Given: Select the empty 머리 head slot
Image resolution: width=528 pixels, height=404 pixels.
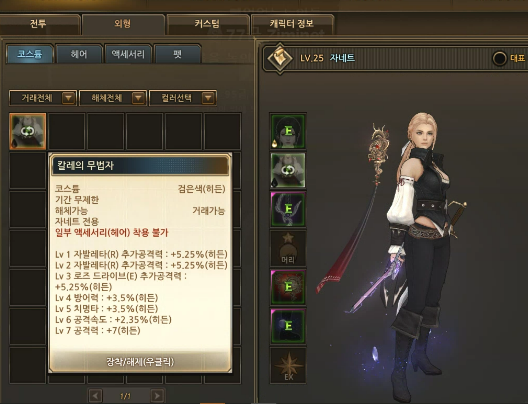Looking at the screenshot, I should coord(288,248).
